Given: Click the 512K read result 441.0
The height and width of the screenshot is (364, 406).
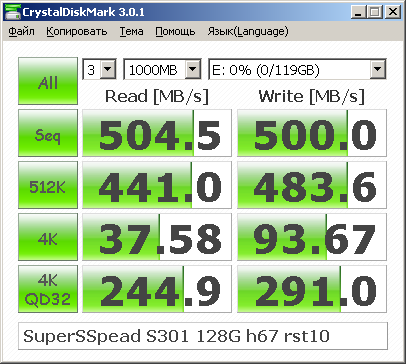Looking at the screenshot, I should pos(157,185).
